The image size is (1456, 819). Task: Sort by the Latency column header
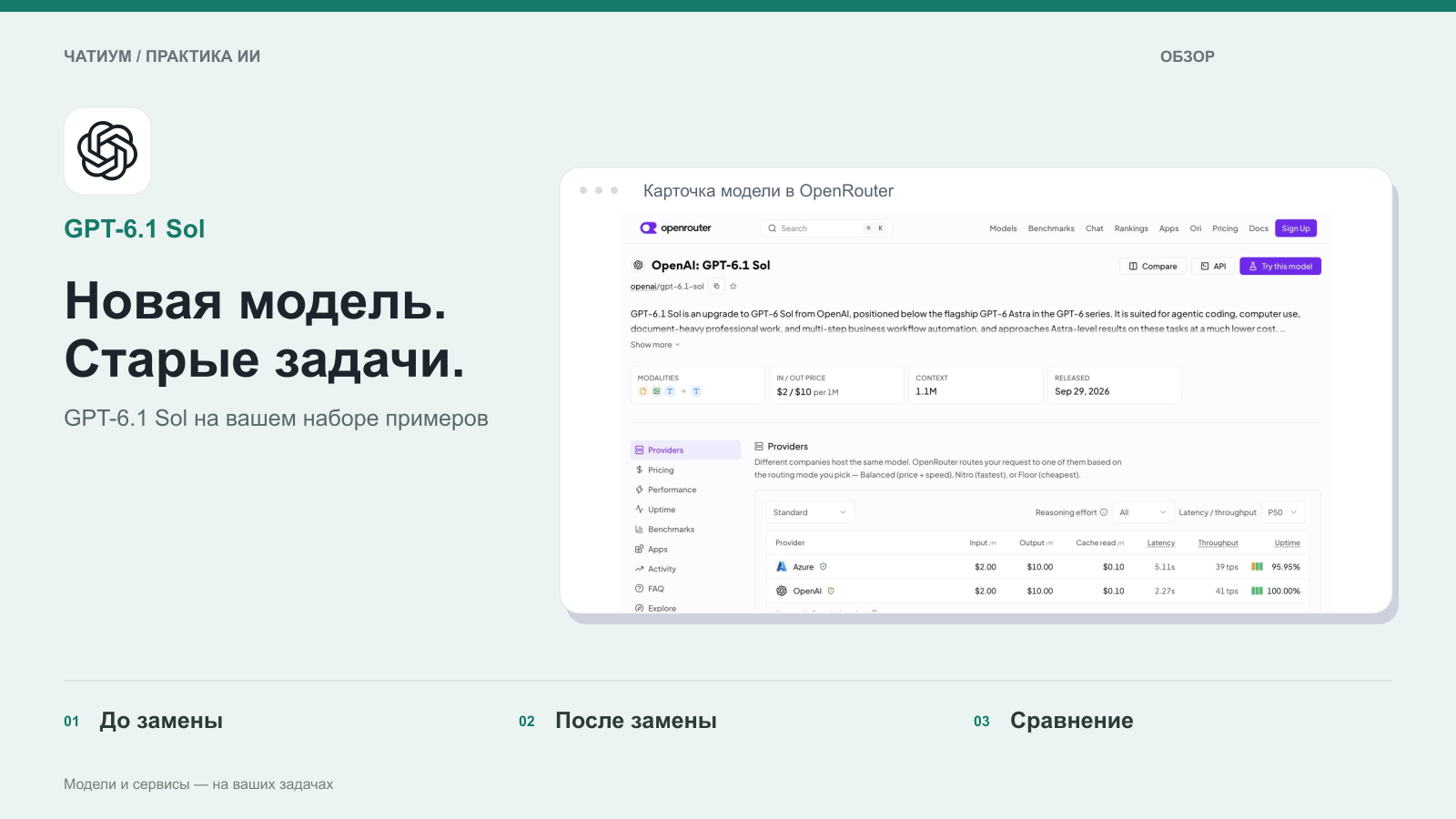click(1160, 543)
